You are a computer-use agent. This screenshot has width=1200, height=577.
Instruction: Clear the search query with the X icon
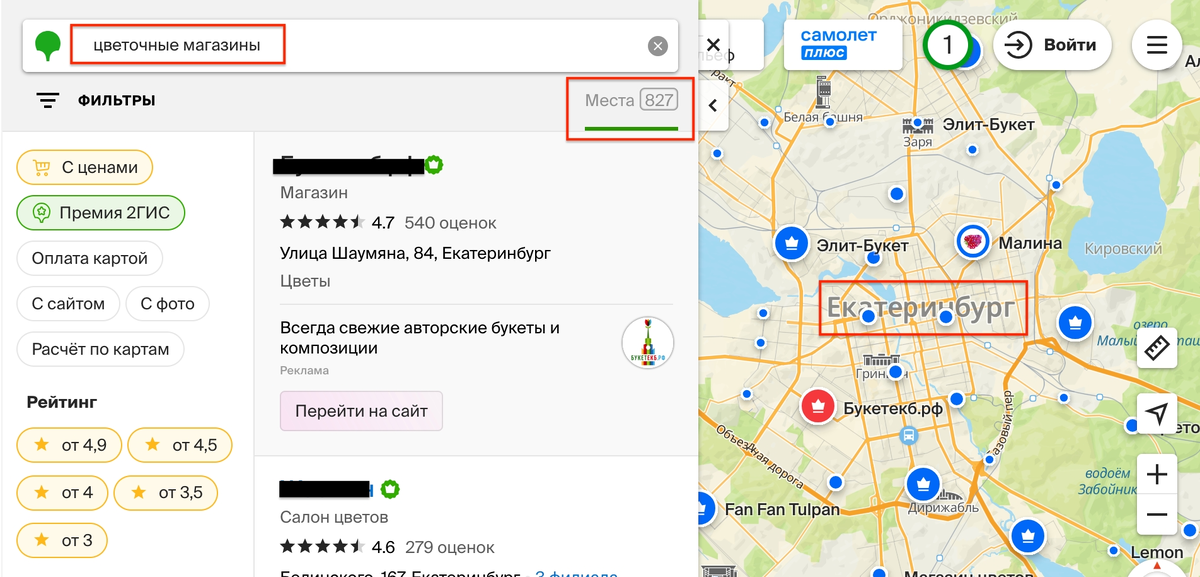657,45
